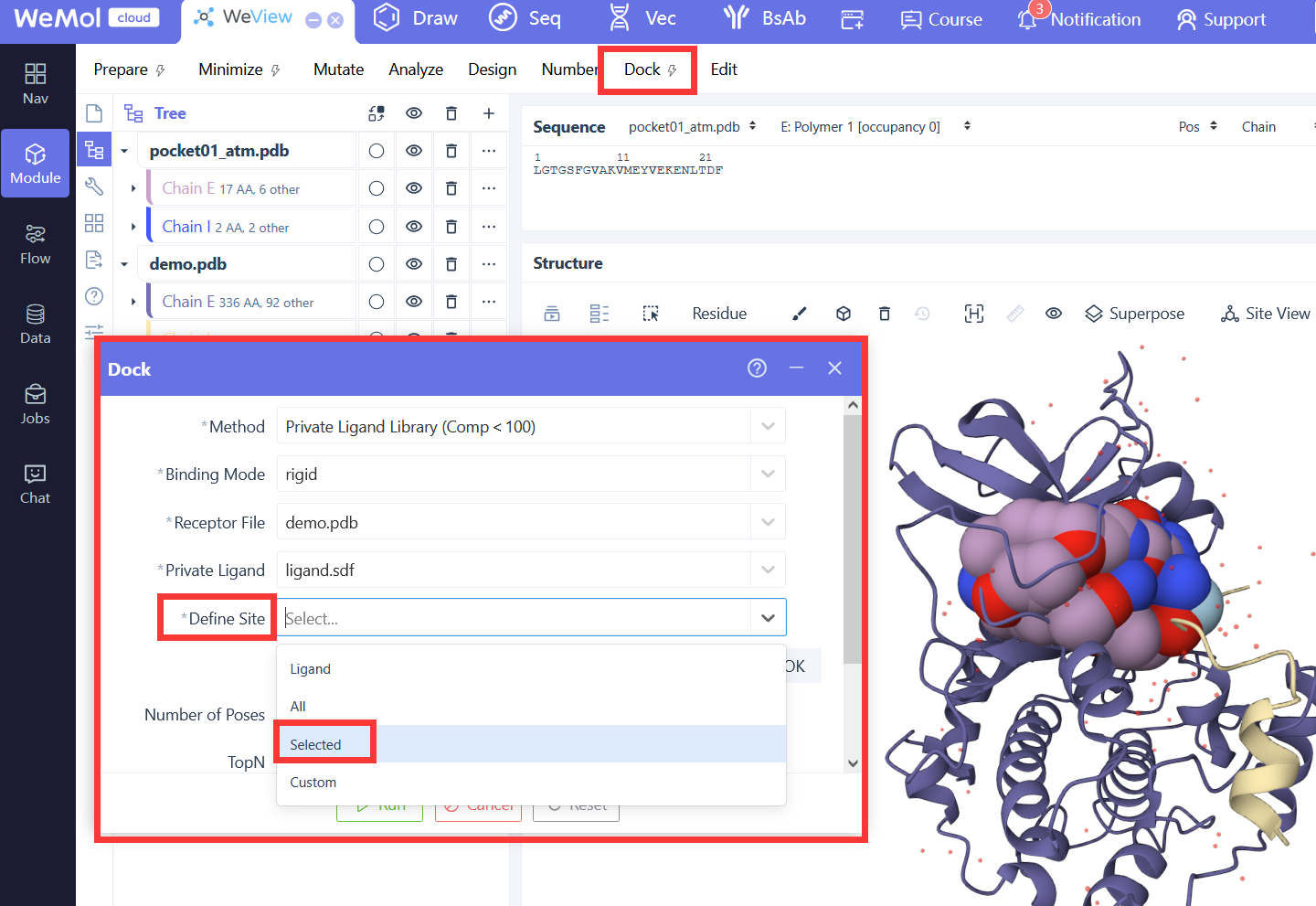The image size is (1316, 906).
Task: Expand Chain E 17 AA tree node
Action: 133,188
